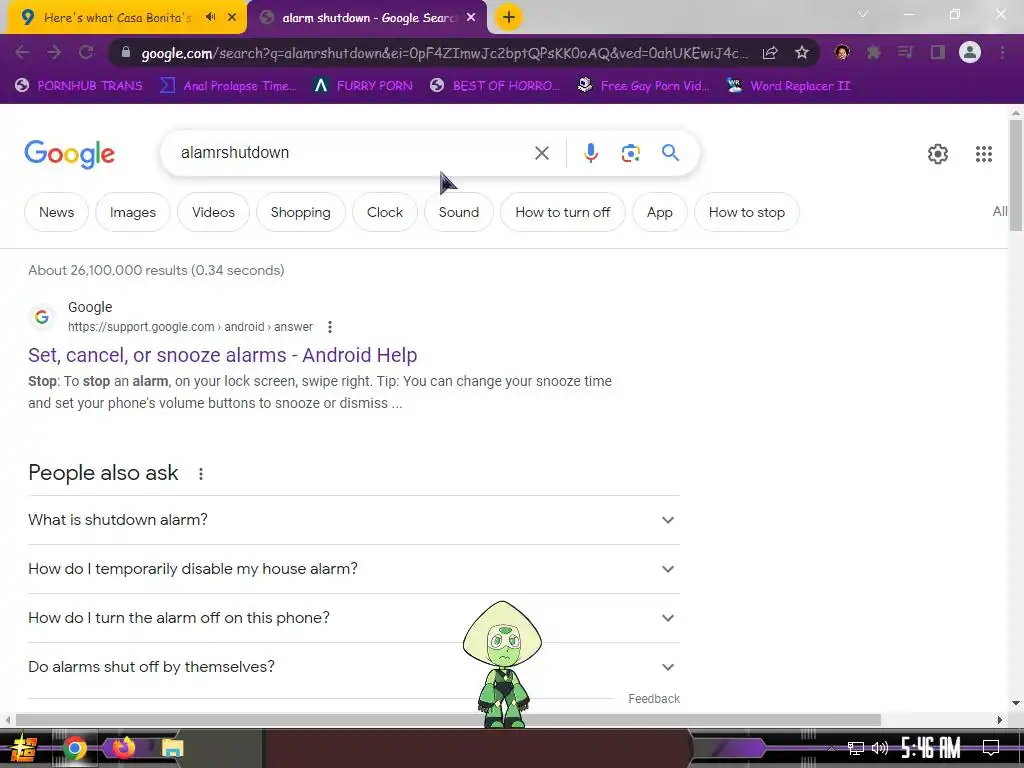Image resolution: width=1024 pixels, height=768 pixels.
Task: Click the Google logo
Action: pos(69,154)
